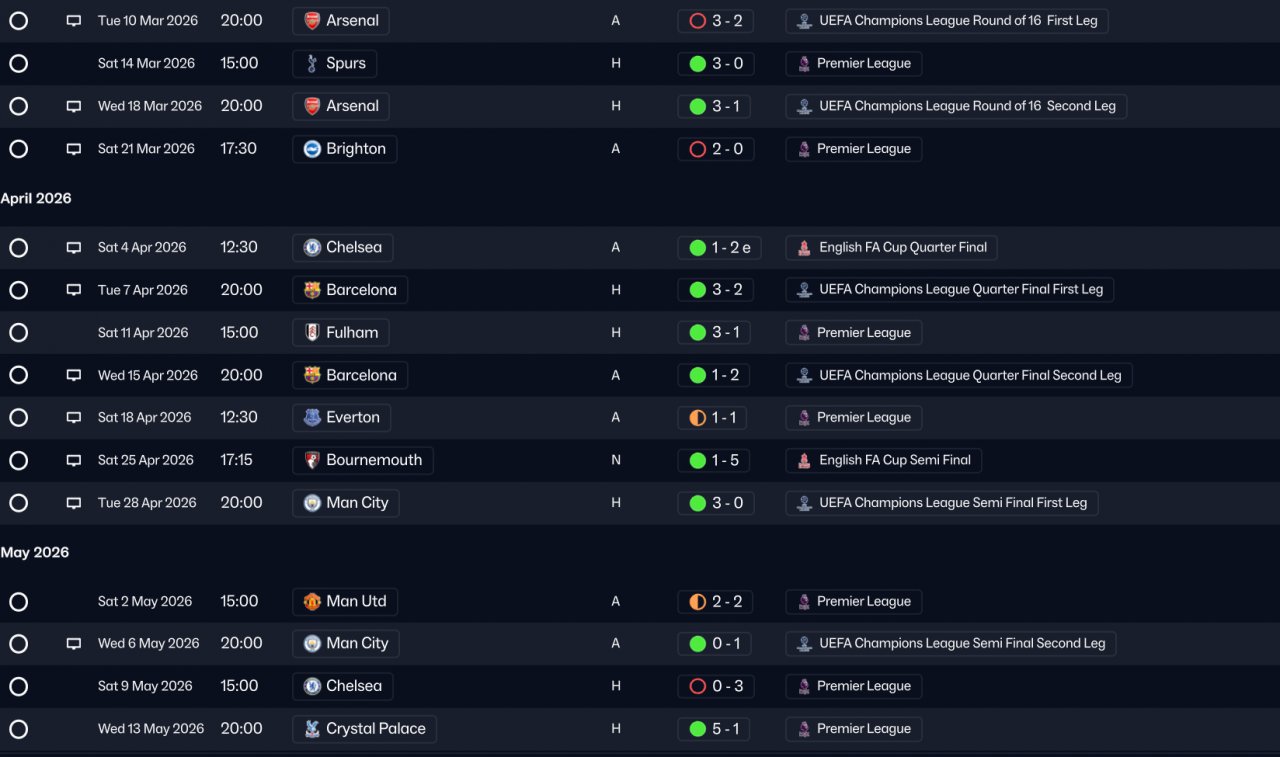Open the English FA Cup Semi Final competition link
The image size is (1280, 757).
tap(884, 460)
